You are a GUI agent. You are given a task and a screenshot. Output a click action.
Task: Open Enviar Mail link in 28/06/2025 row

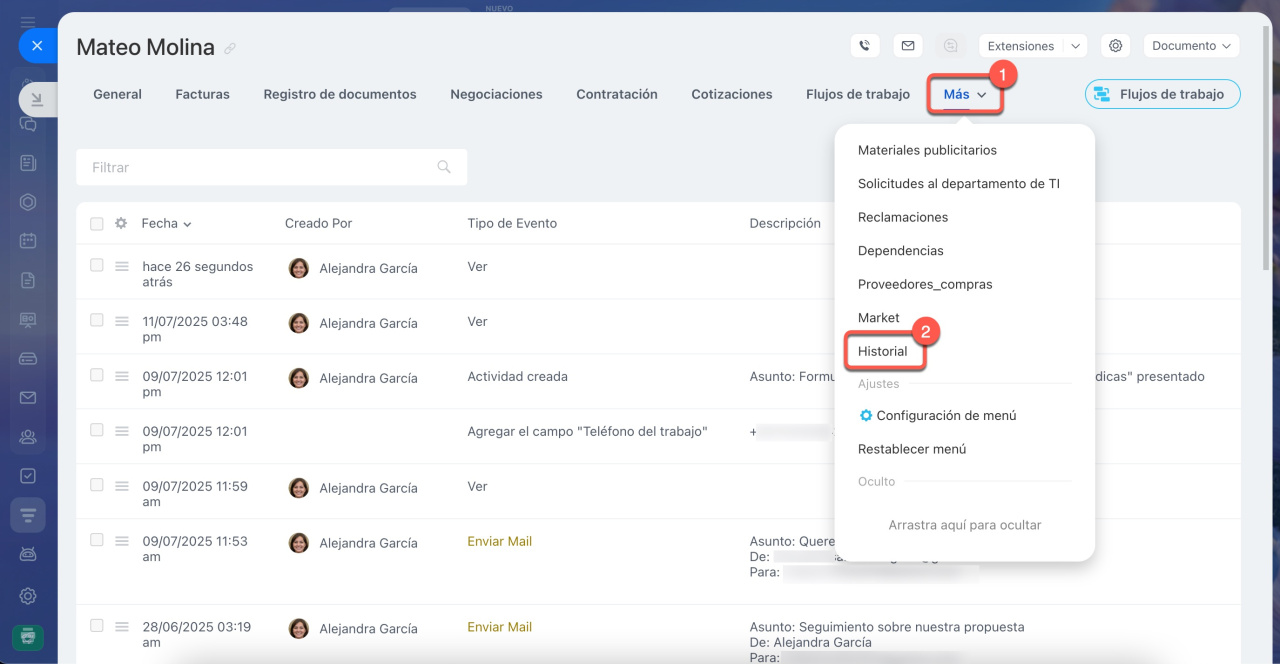coord(499,627)
